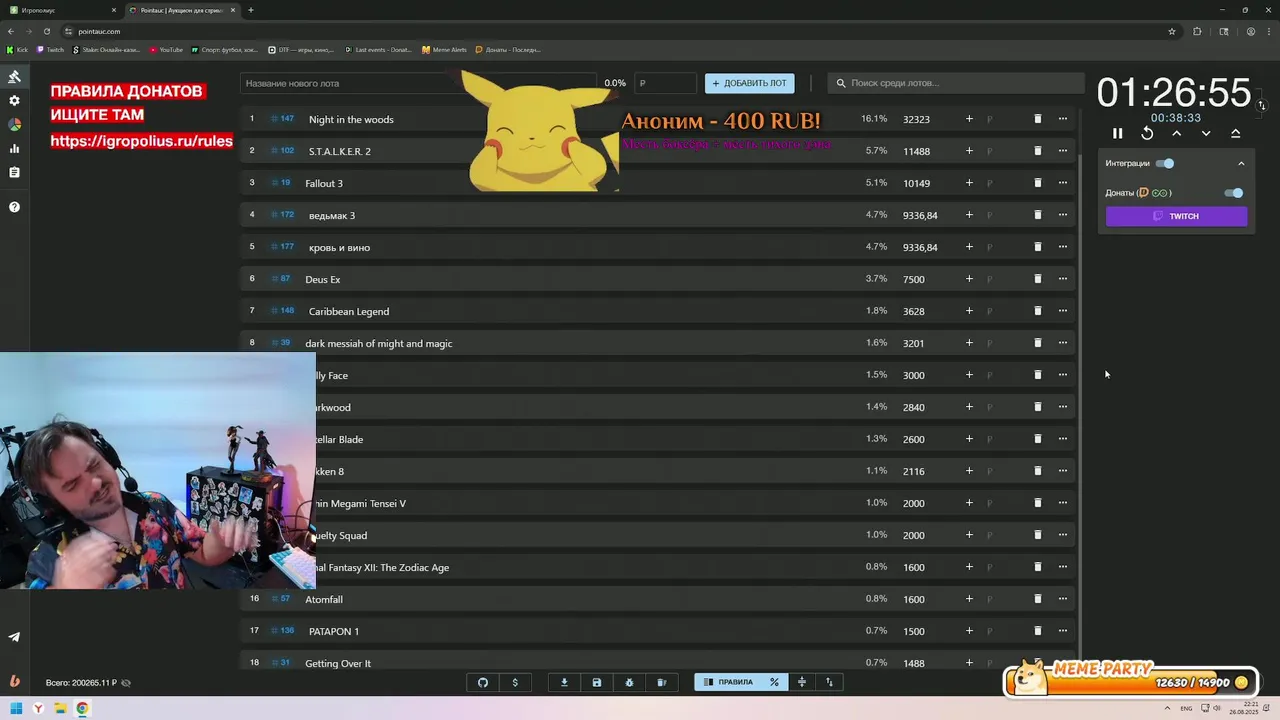Toggle the Интеграции switch
Image resolution: width=1280 pixels, height=720 pixels.
pyautogui.click(x=1165, y=163)
